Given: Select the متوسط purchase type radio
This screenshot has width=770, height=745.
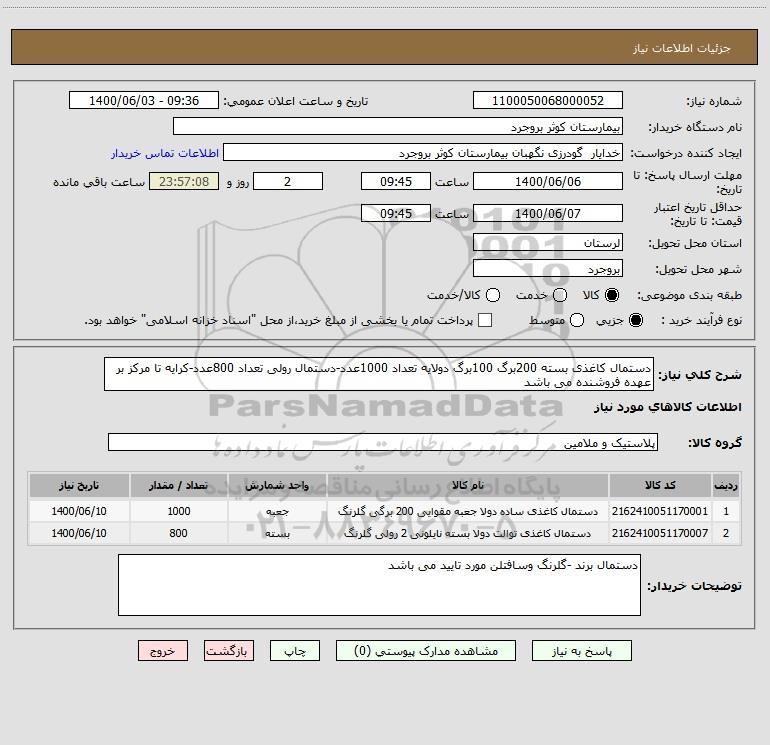Looking at the screenshot, I should pyautogui.click(x=577, y=320).
